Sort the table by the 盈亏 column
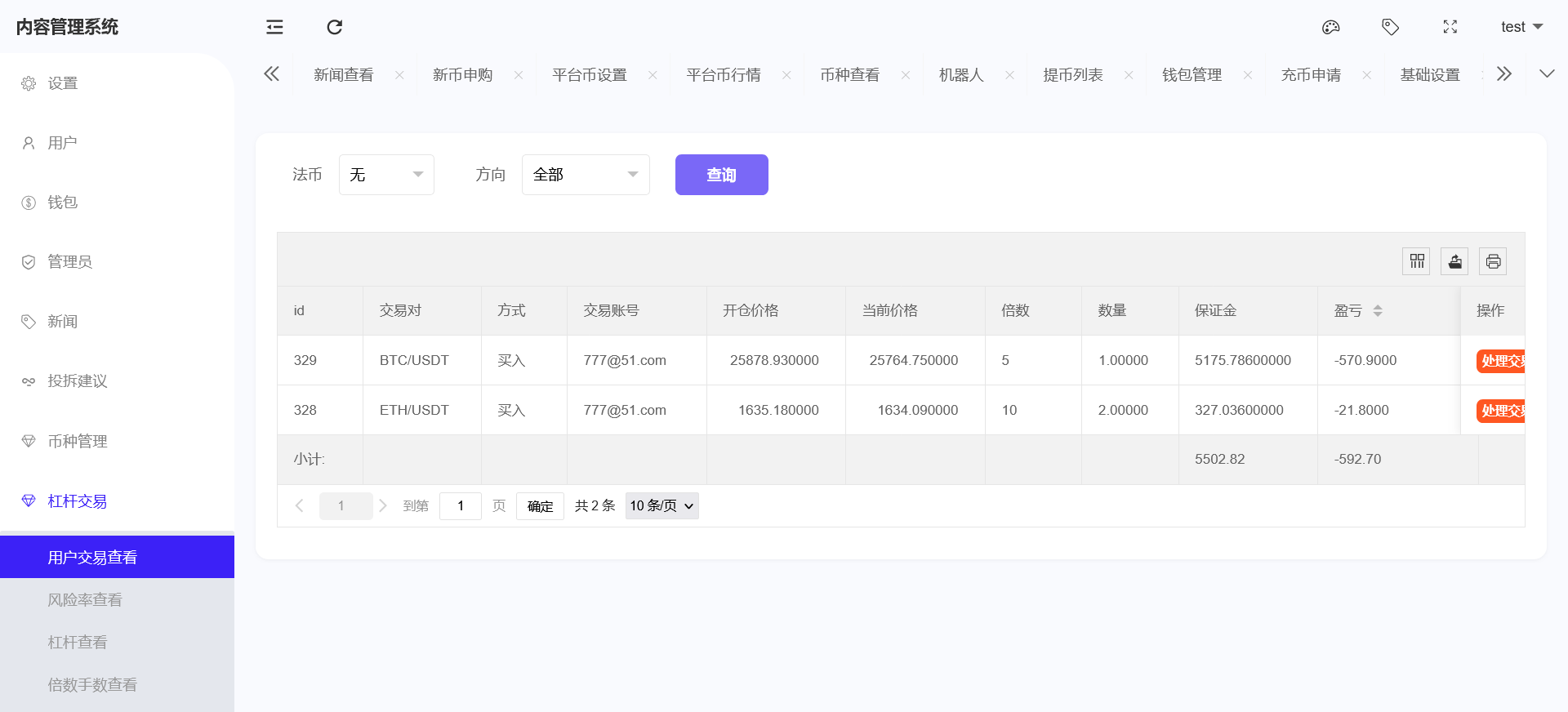1568x712 pixels. coord(1377,311)
